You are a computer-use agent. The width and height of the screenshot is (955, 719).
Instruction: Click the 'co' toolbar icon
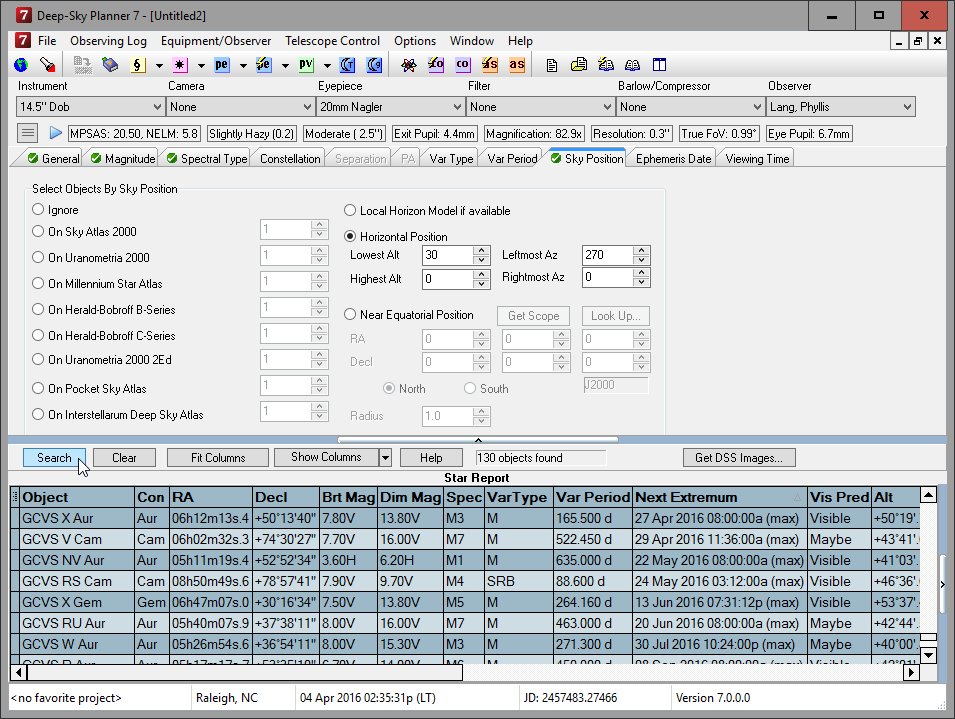462,65
